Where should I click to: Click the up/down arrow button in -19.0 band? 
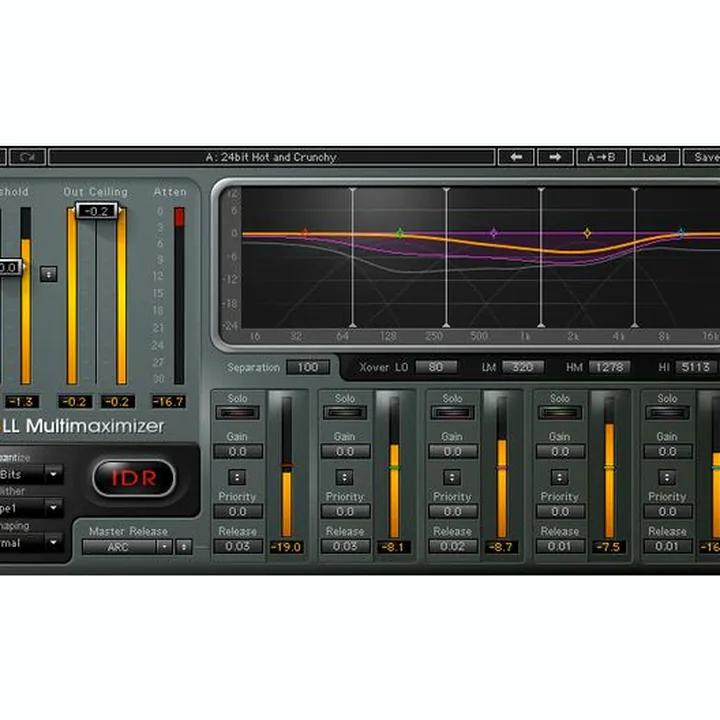pos(237,478)
